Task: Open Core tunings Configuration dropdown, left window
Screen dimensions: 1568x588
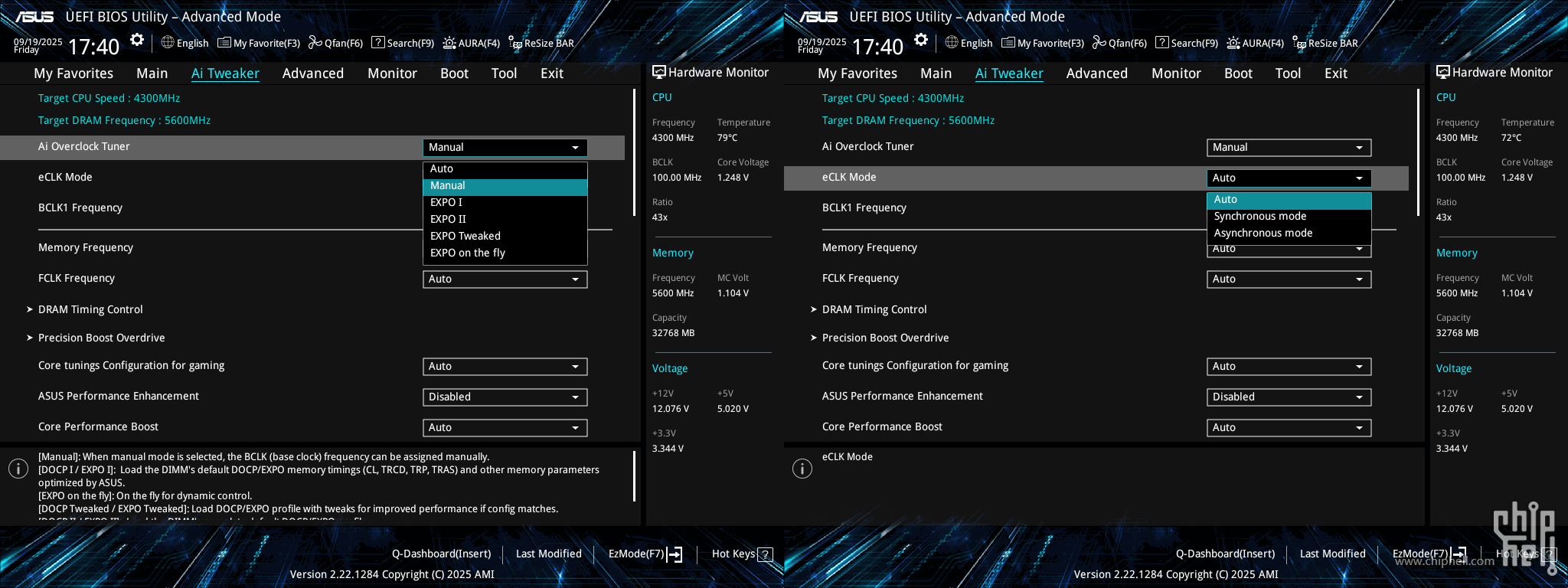Action: [x=505, y=367]
